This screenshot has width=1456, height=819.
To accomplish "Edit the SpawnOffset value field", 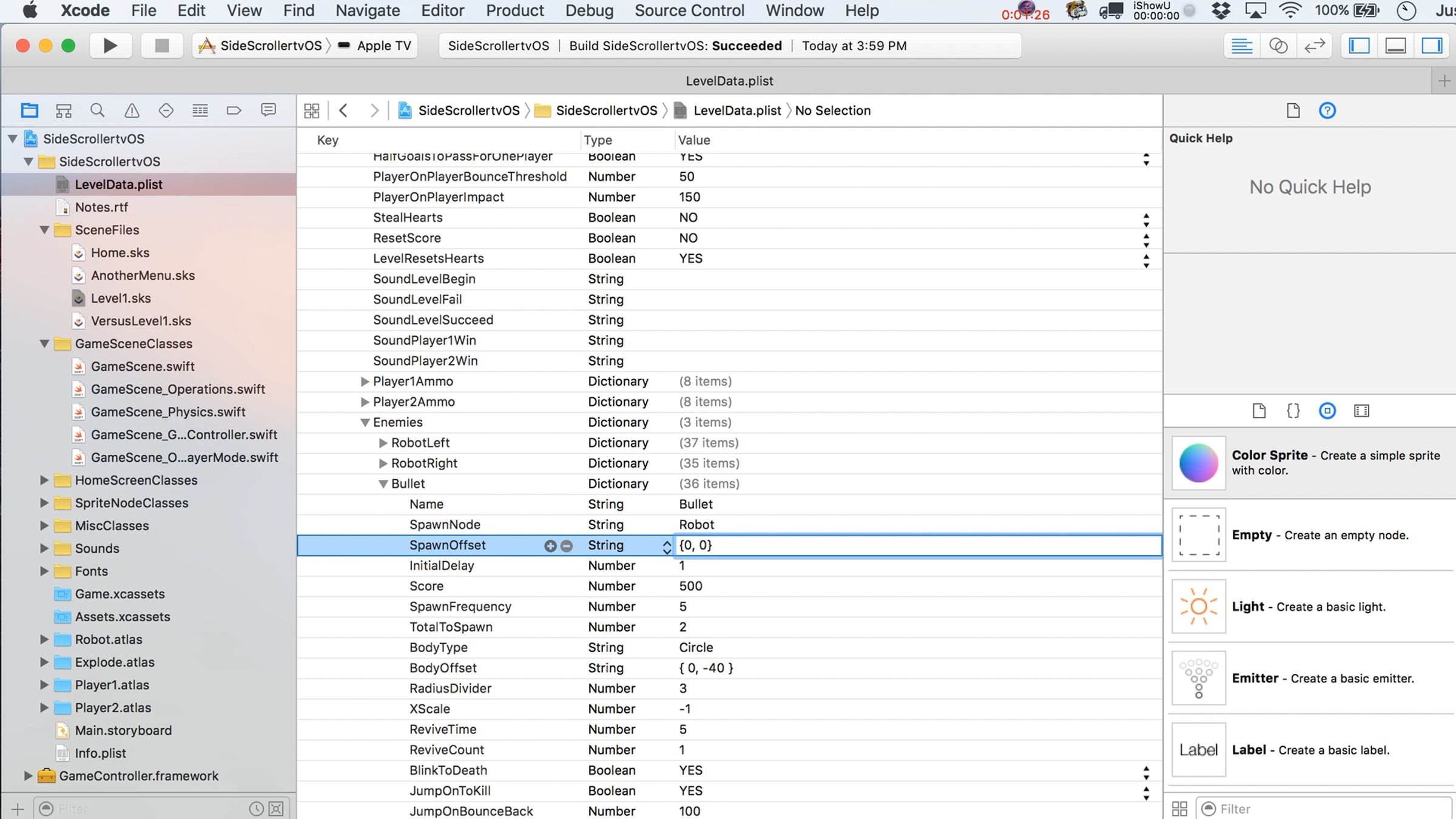I will 918,545.
